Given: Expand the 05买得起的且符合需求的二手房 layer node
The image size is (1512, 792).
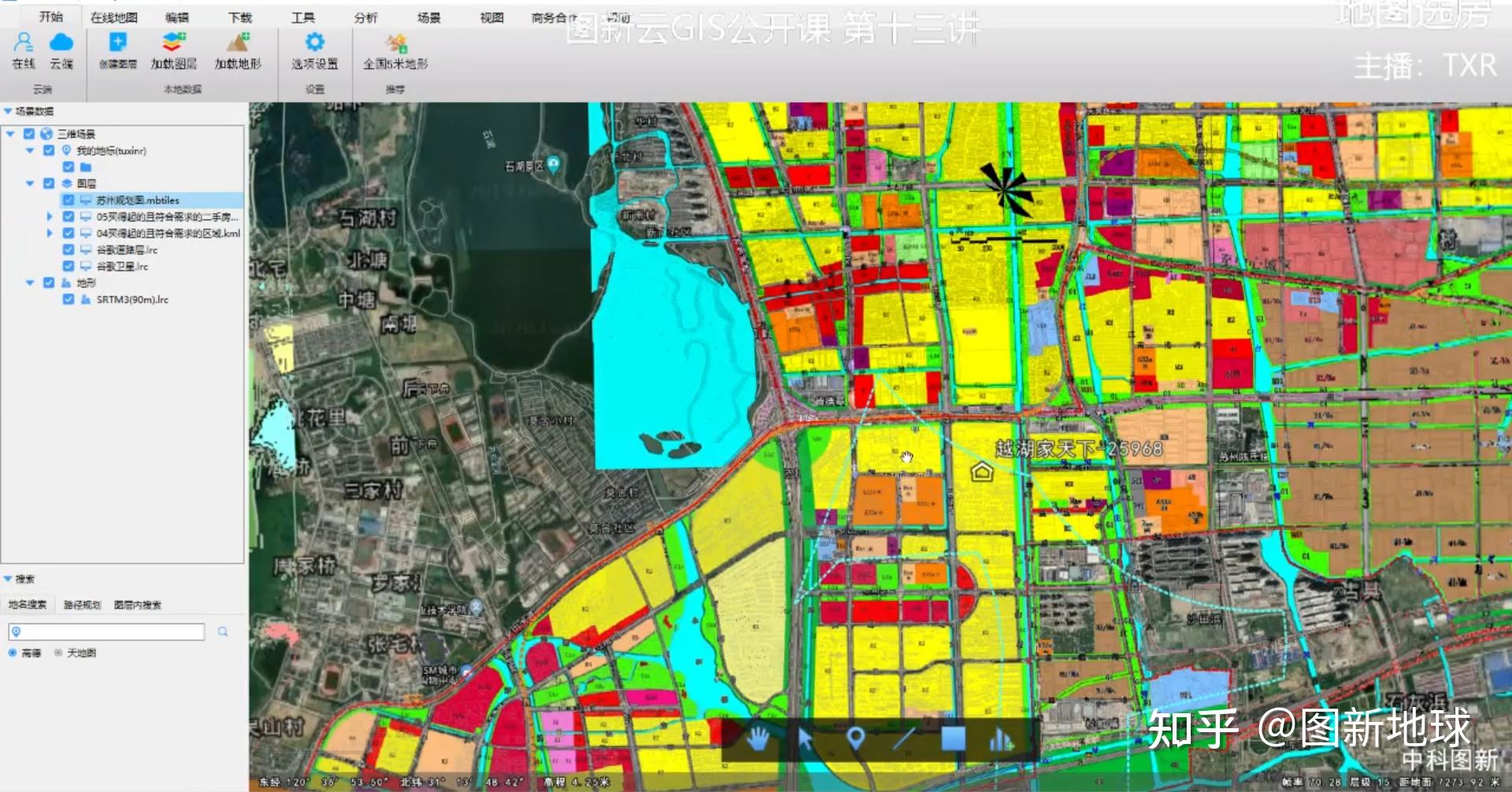Looking at the screenshot, I should (x=50, y=217).
